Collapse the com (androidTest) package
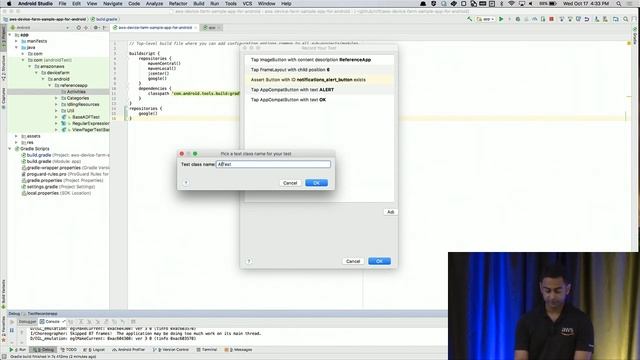The image size is (640, 360). (23, 60)
